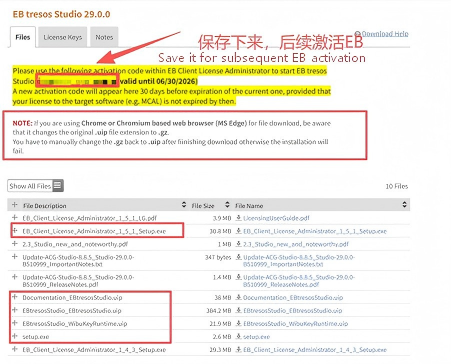The image size is (451, 364).
Task: Click the list icon on Show All Files
Action: (58, 186)
